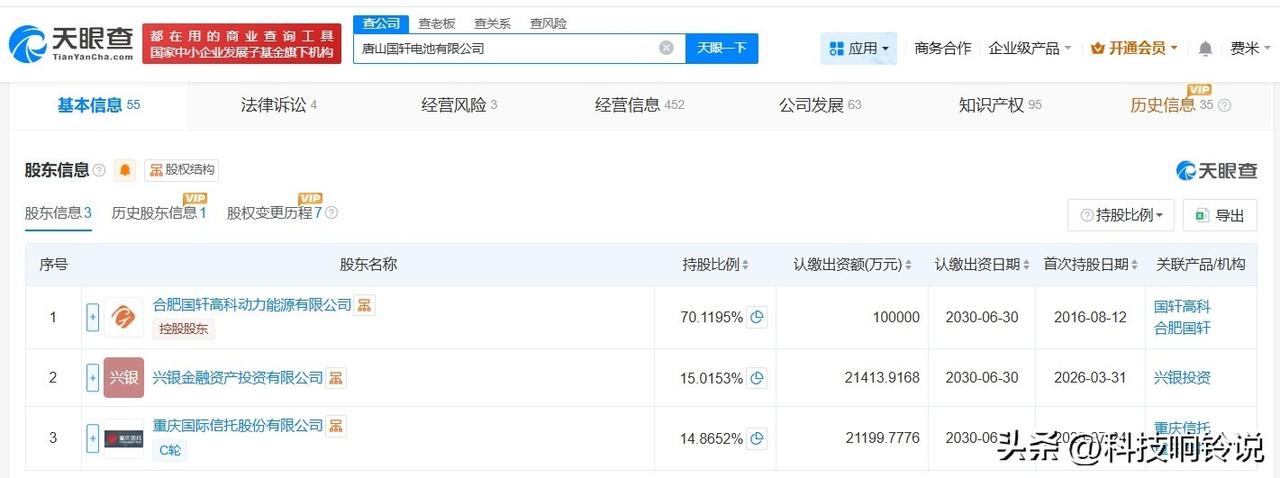Screen dimensions: 1280x478
Task: Sort table by 首次持股日期 column arrows
Action: (x=1135, y=265)
